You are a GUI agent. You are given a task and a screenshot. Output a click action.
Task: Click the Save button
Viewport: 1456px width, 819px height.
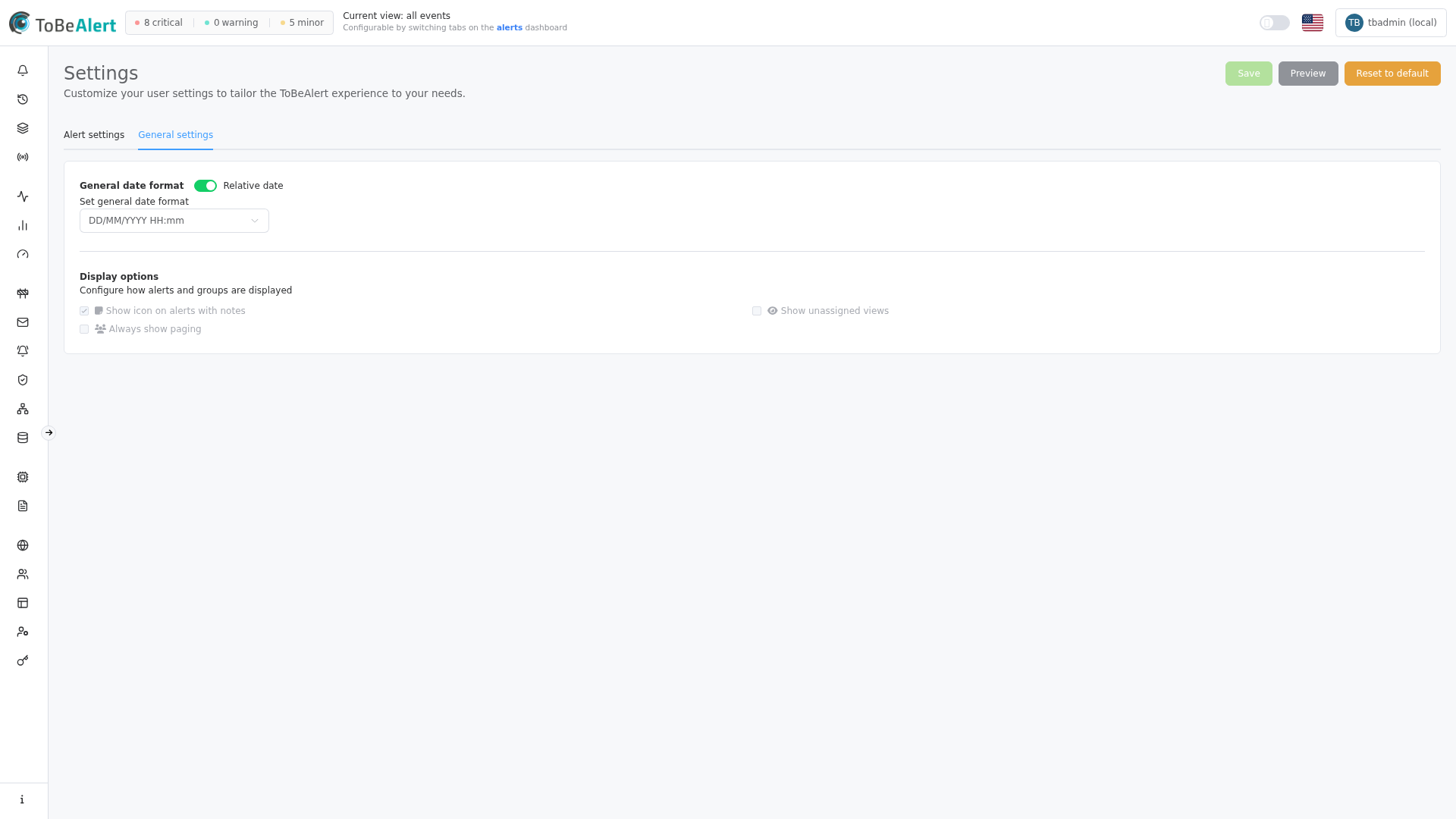1249,74
